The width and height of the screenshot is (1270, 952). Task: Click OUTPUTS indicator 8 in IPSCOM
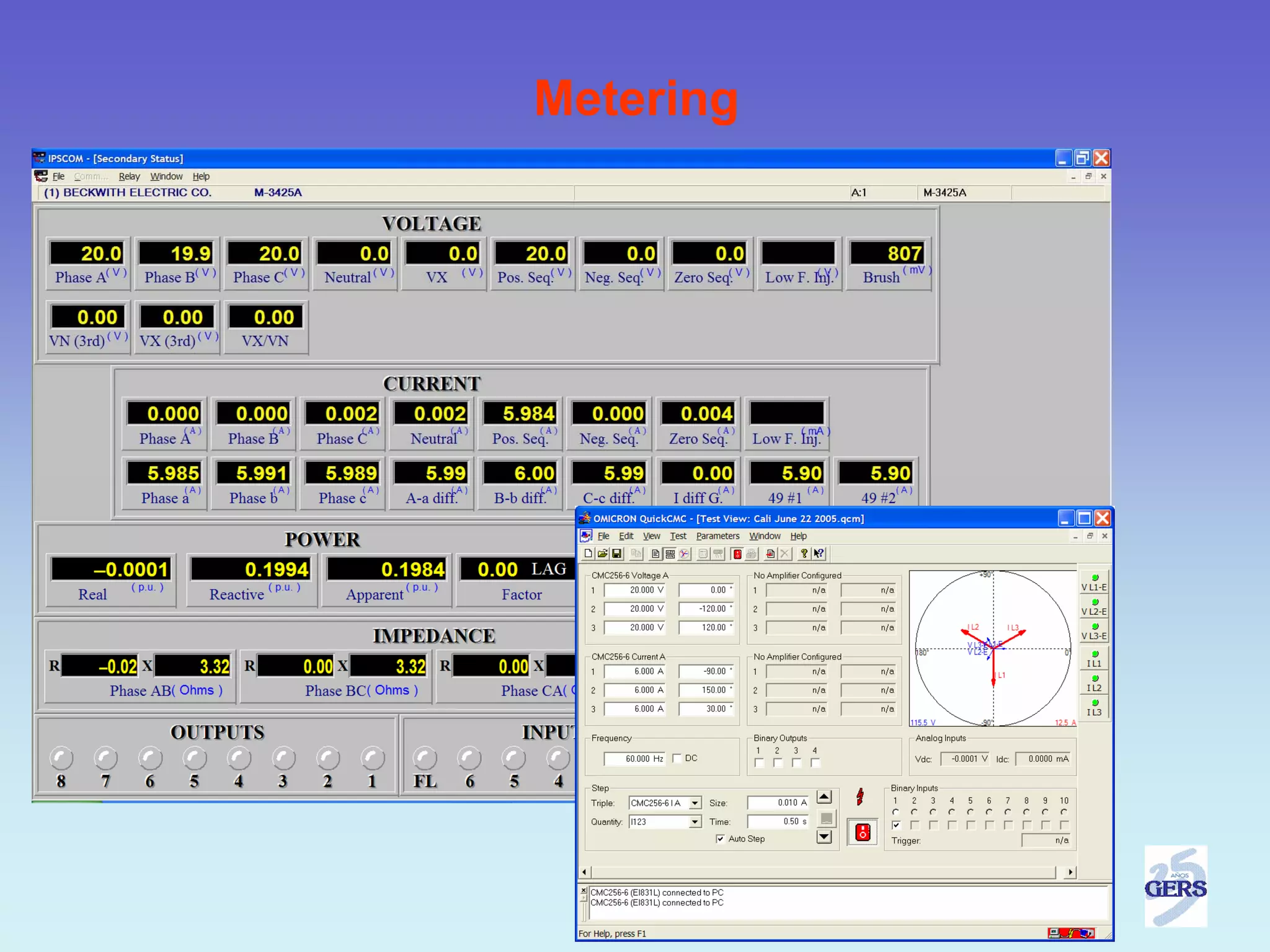pyautogui.click(x=61, y=758)
